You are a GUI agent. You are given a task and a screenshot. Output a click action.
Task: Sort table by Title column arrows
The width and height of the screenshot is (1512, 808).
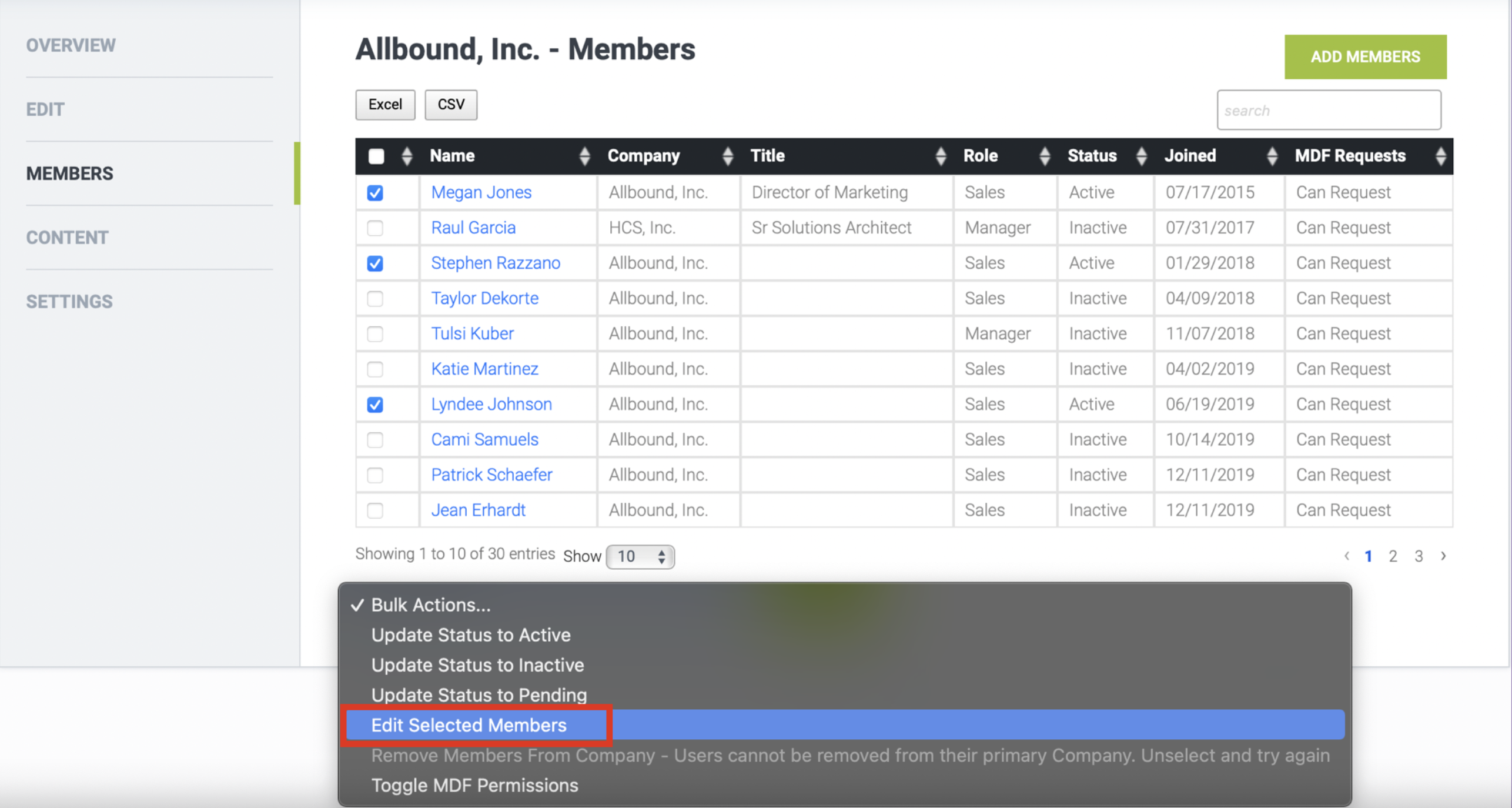pos(941,156)
